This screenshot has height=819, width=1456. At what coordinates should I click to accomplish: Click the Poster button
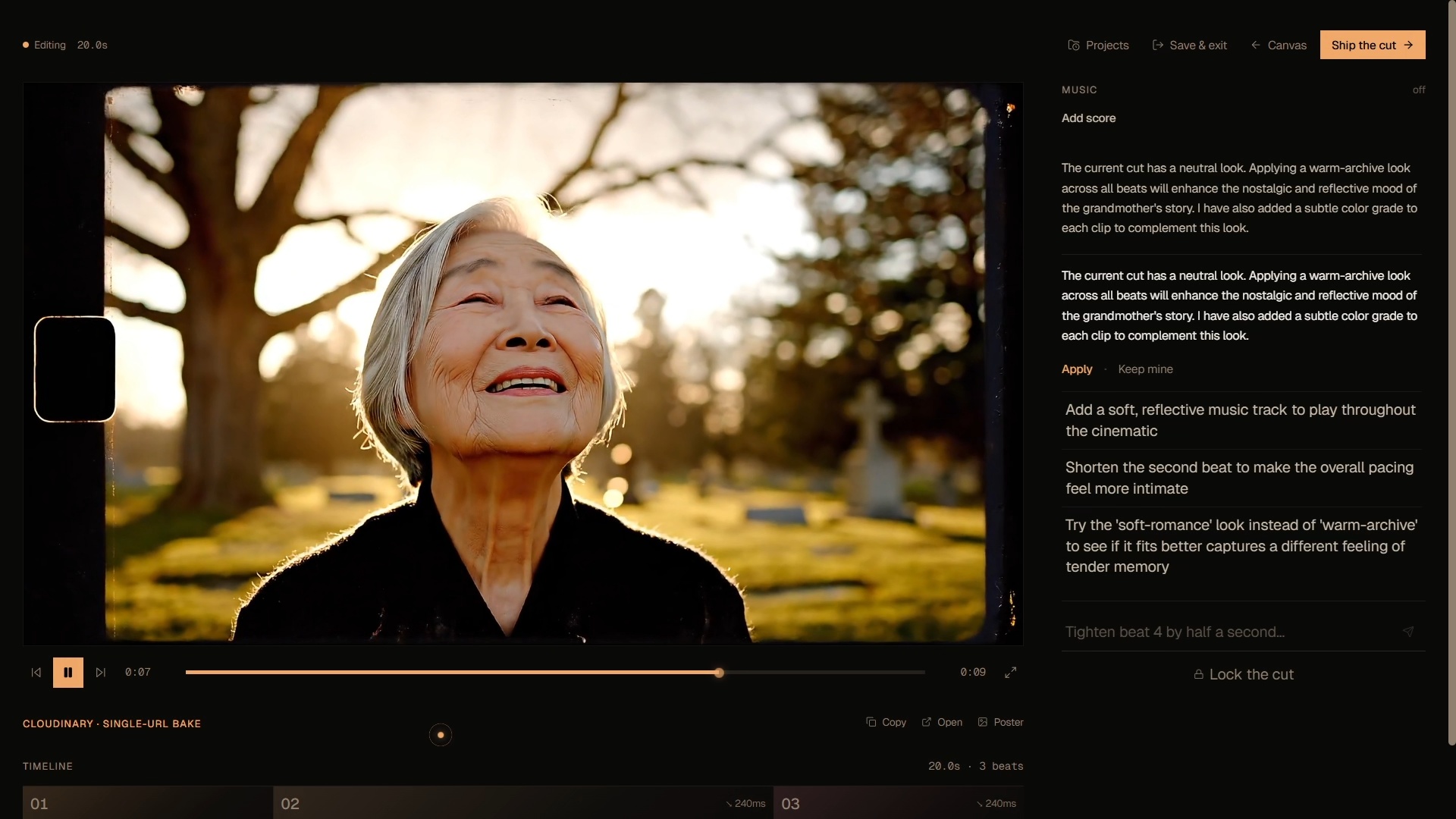[1000, 722]
